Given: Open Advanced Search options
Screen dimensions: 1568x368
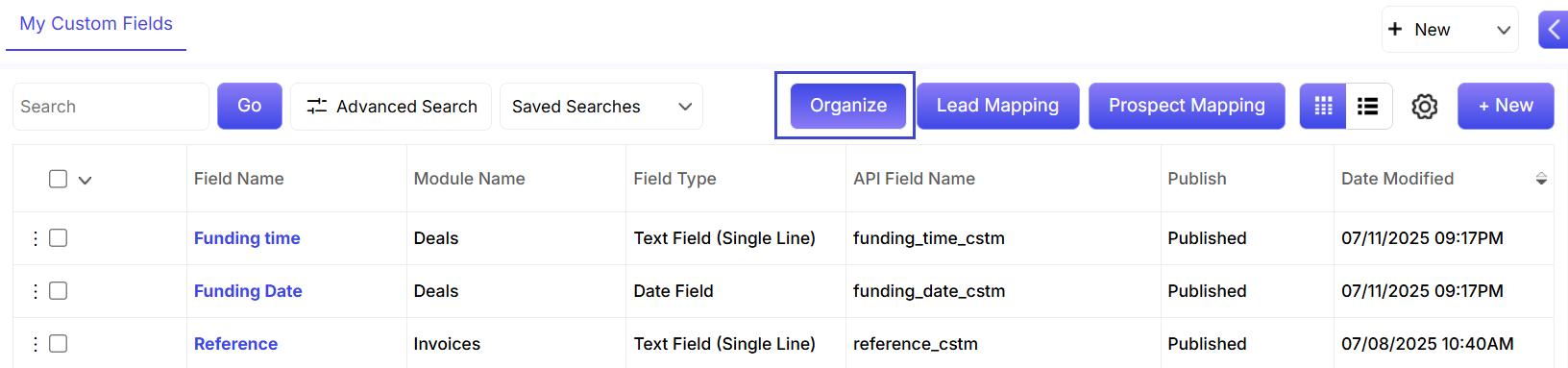Looking at the screenshot, I should coord(391,107).
